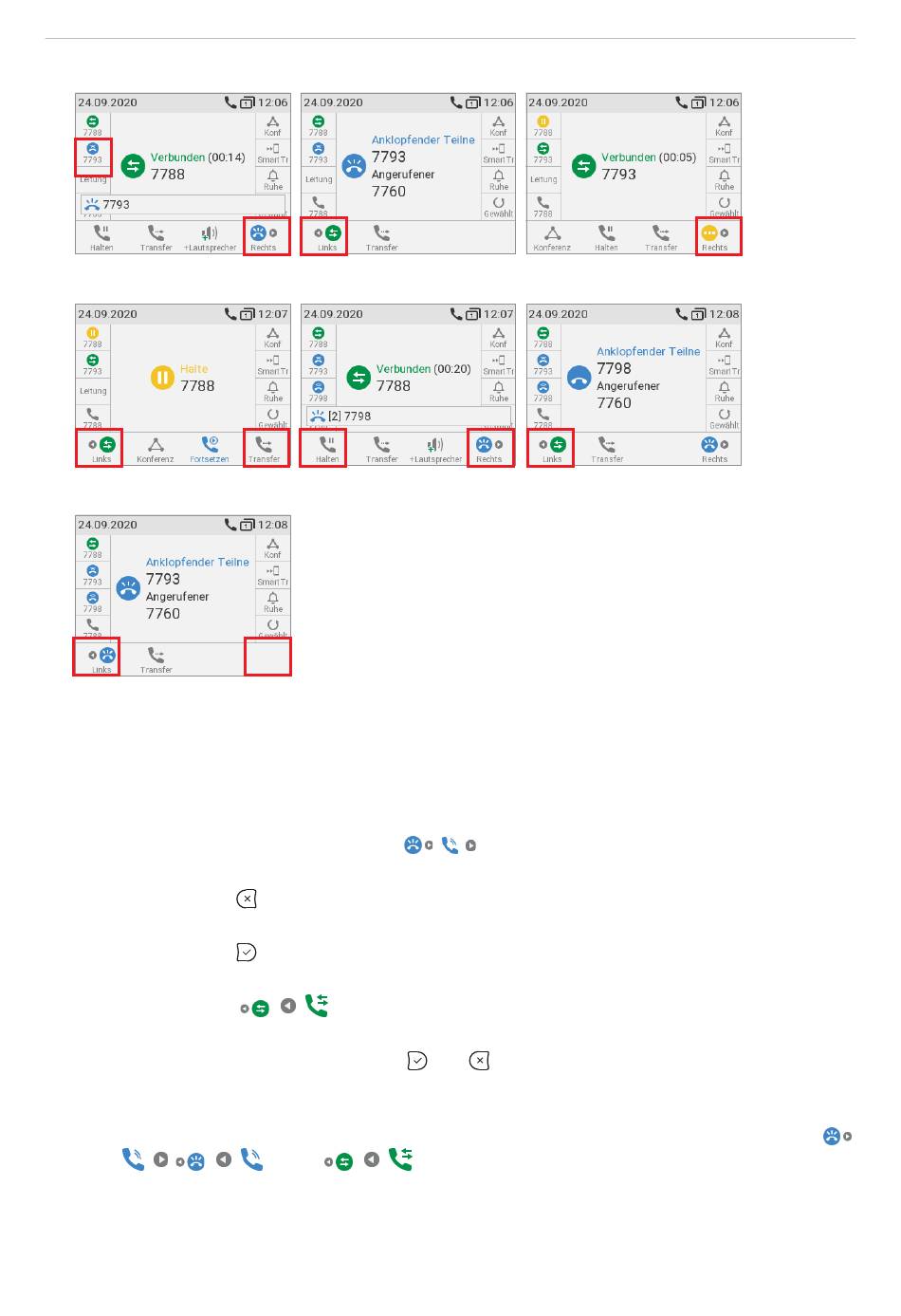The image size is (901, 1316).
Task: Tap the empty red-boxed softkey on last screen
Action: coord(267,657)
